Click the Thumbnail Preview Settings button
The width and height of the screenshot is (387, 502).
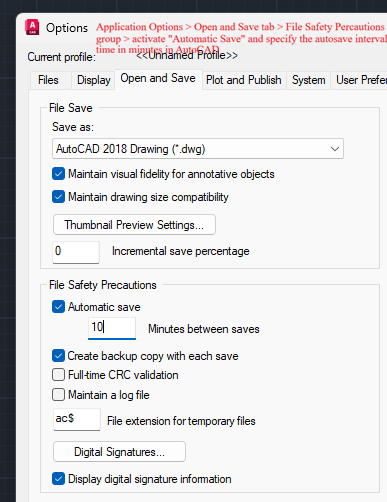pos(134,225)
